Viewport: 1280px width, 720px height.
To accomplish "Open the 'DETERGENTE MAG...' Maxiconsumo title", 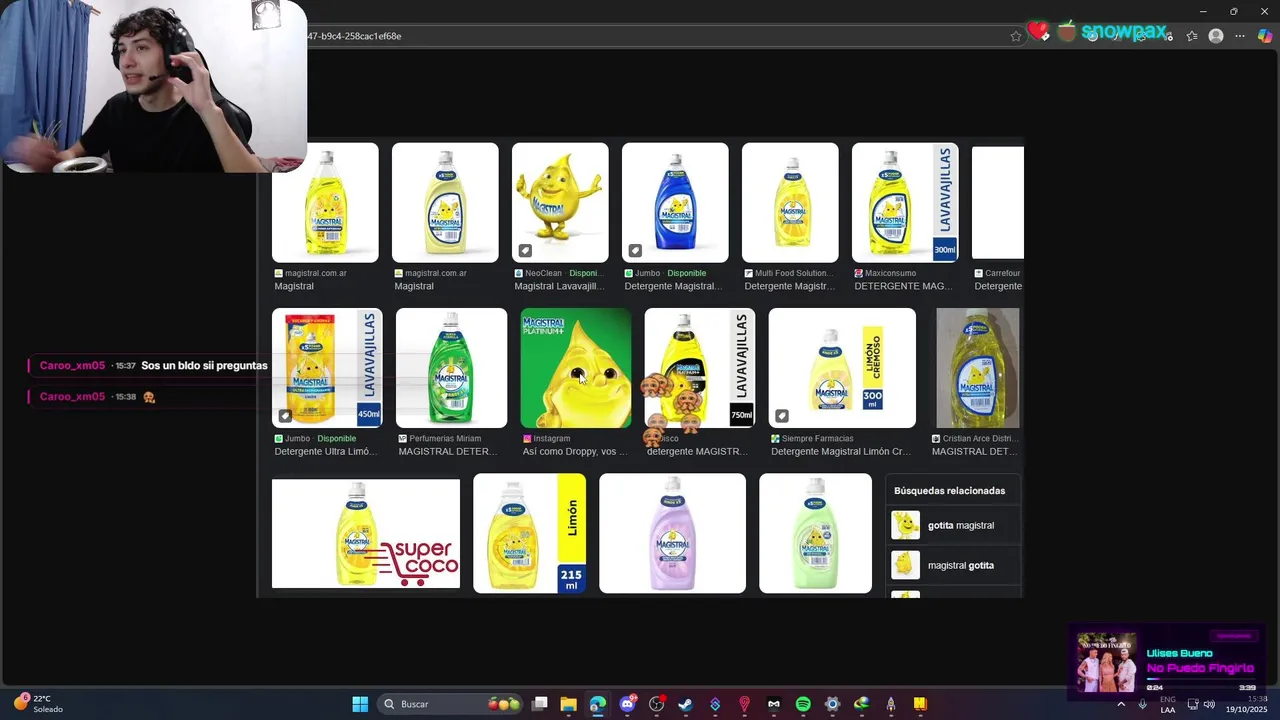I will click(903, 286).
